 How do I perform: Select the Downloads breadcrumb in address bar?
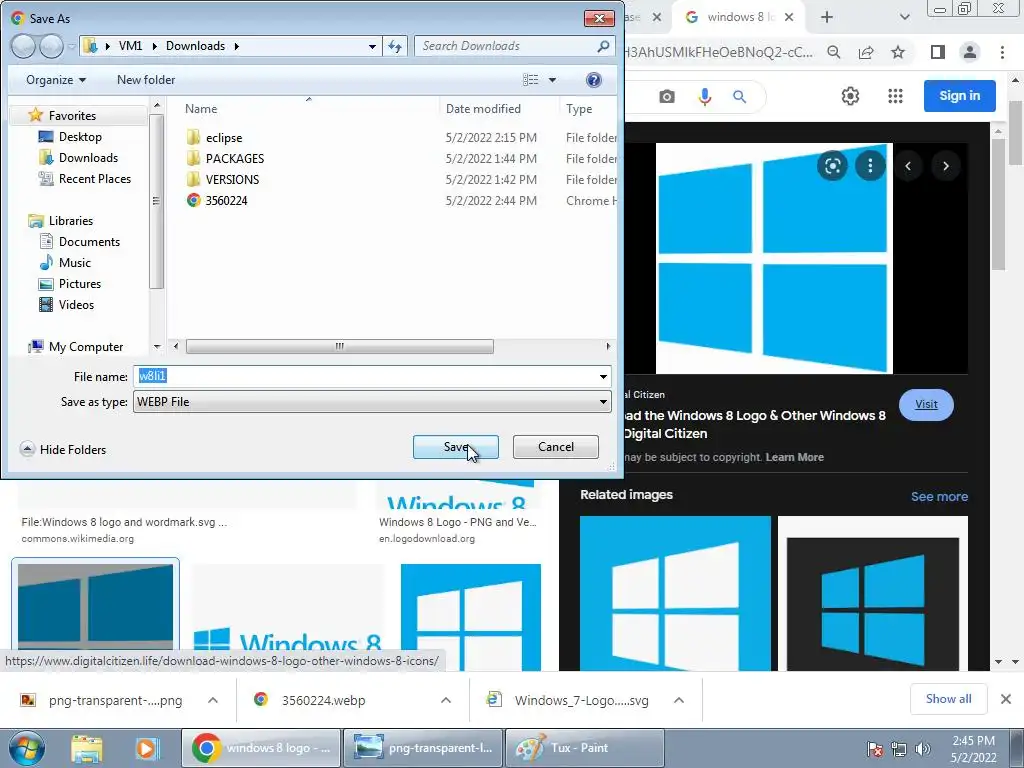pos(195,46)
